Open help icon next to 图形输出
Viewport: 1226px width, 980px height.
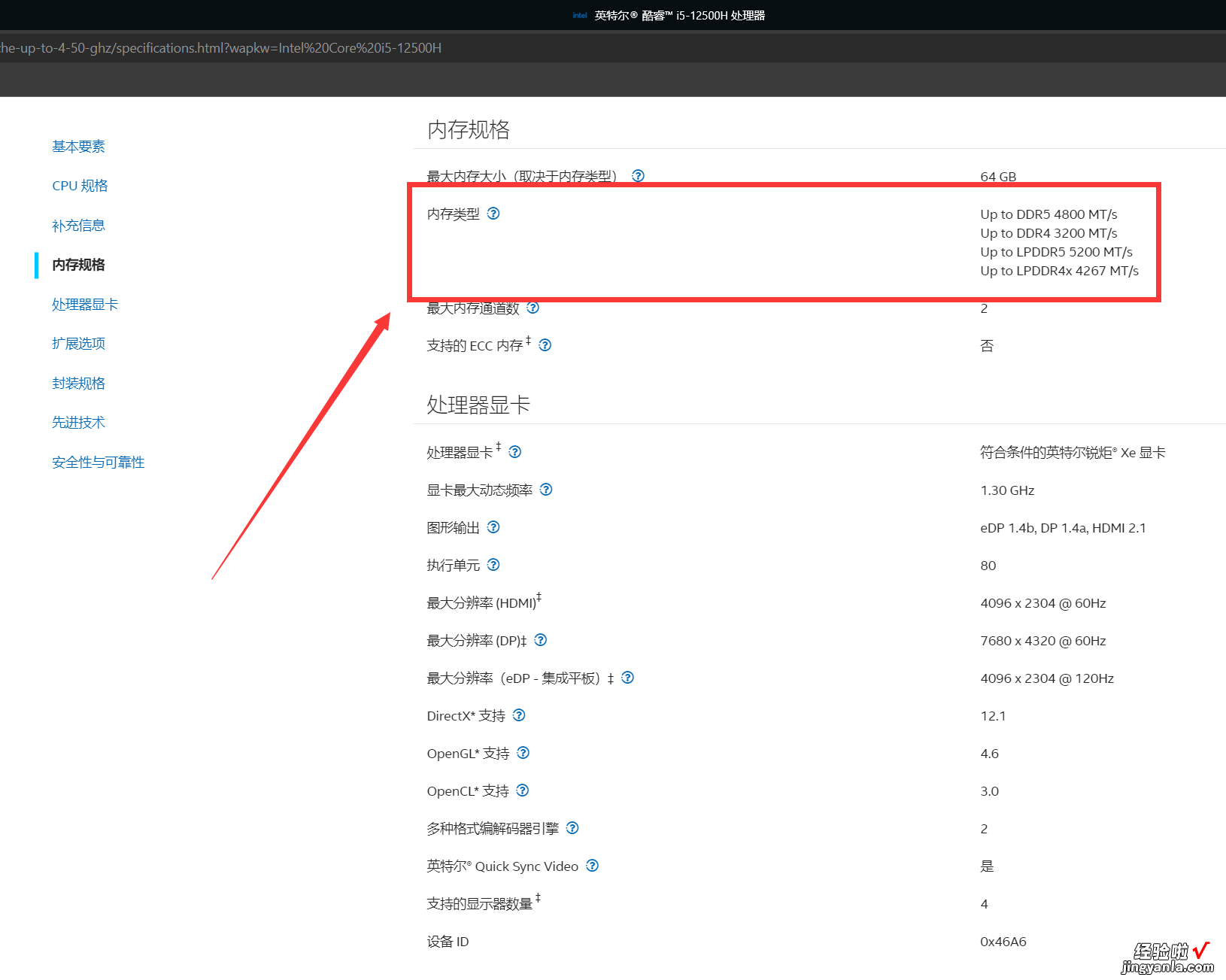pyautogui.click(x=493, y=526)
